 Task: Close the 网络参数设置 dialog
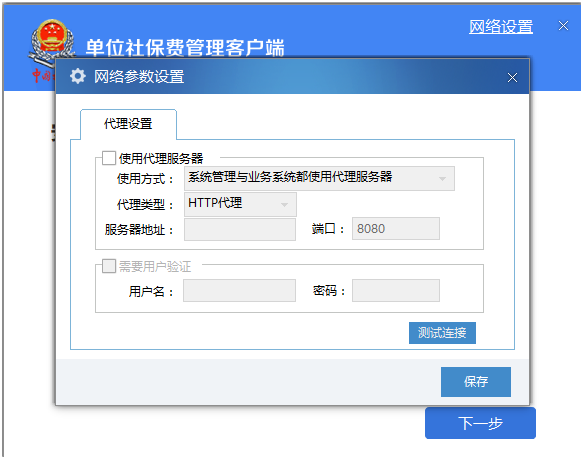[x=512, y=77]
